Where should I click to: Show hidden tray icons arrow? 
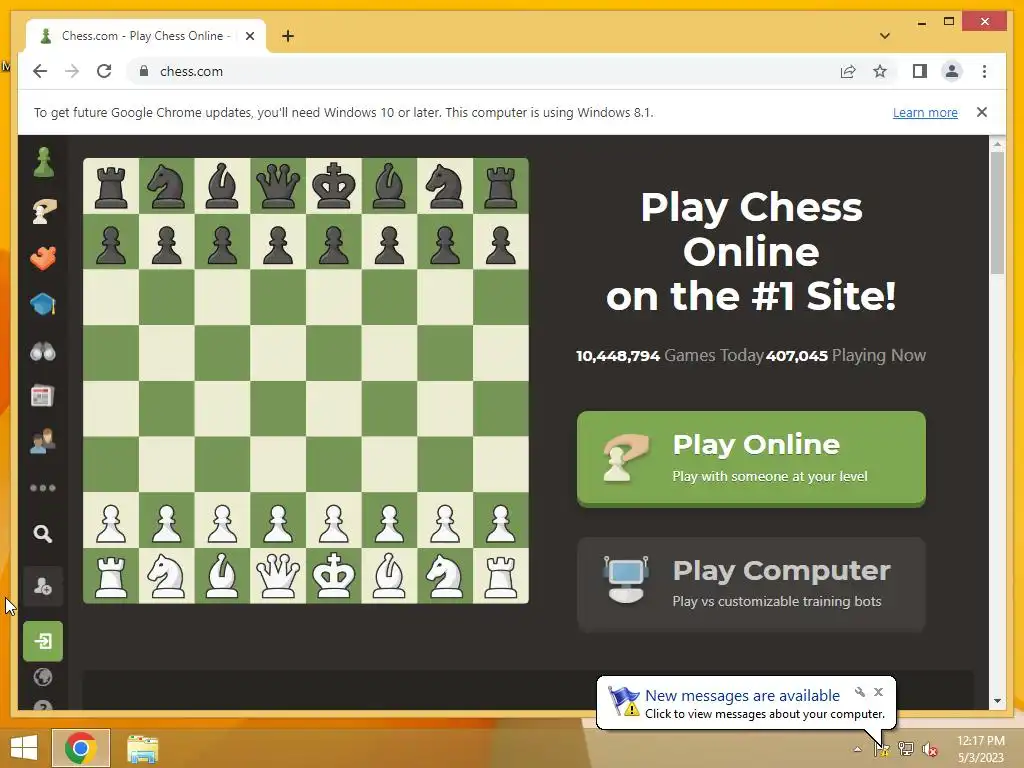(857, 748)
